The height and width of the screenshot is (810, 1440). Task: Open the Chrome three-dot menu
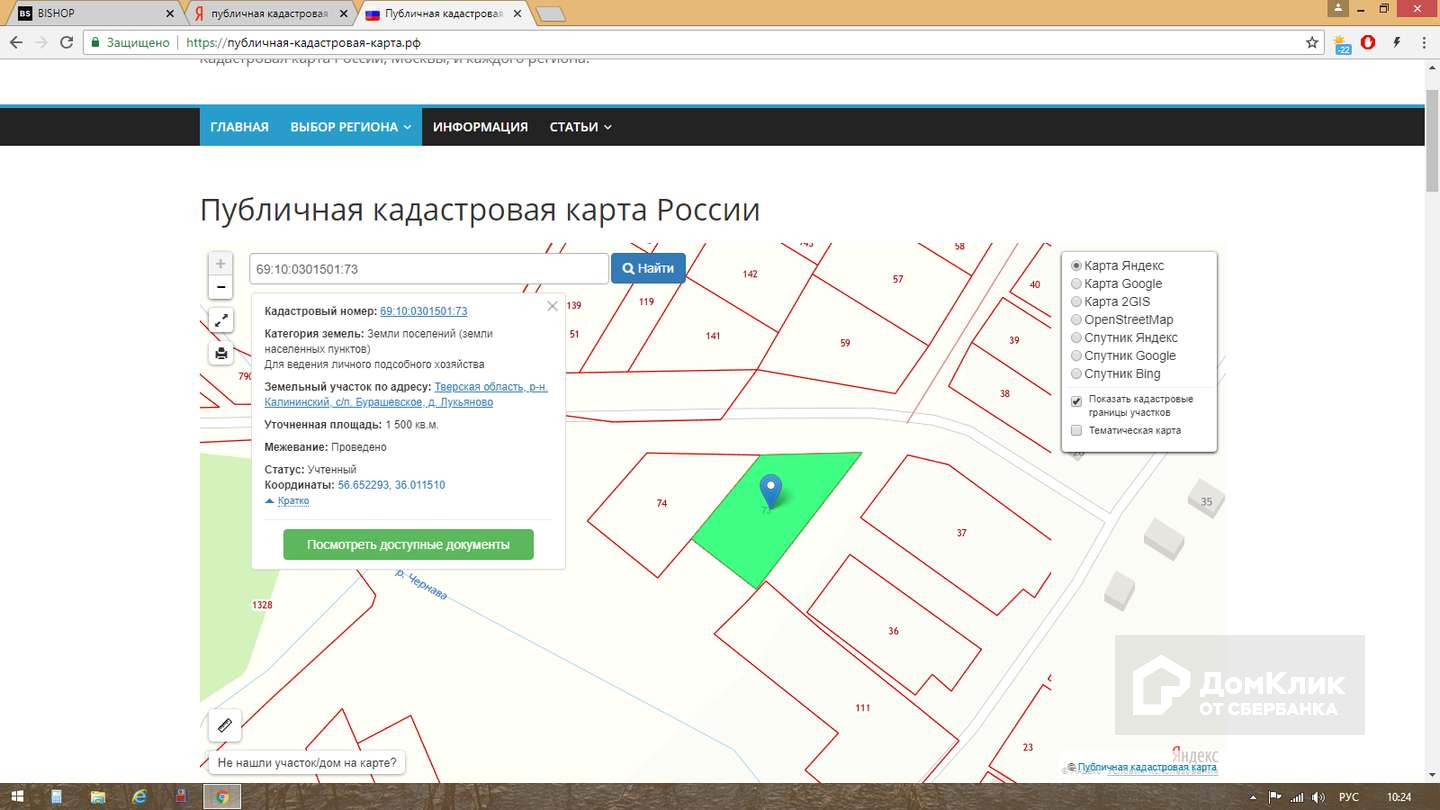point(1424,43)
